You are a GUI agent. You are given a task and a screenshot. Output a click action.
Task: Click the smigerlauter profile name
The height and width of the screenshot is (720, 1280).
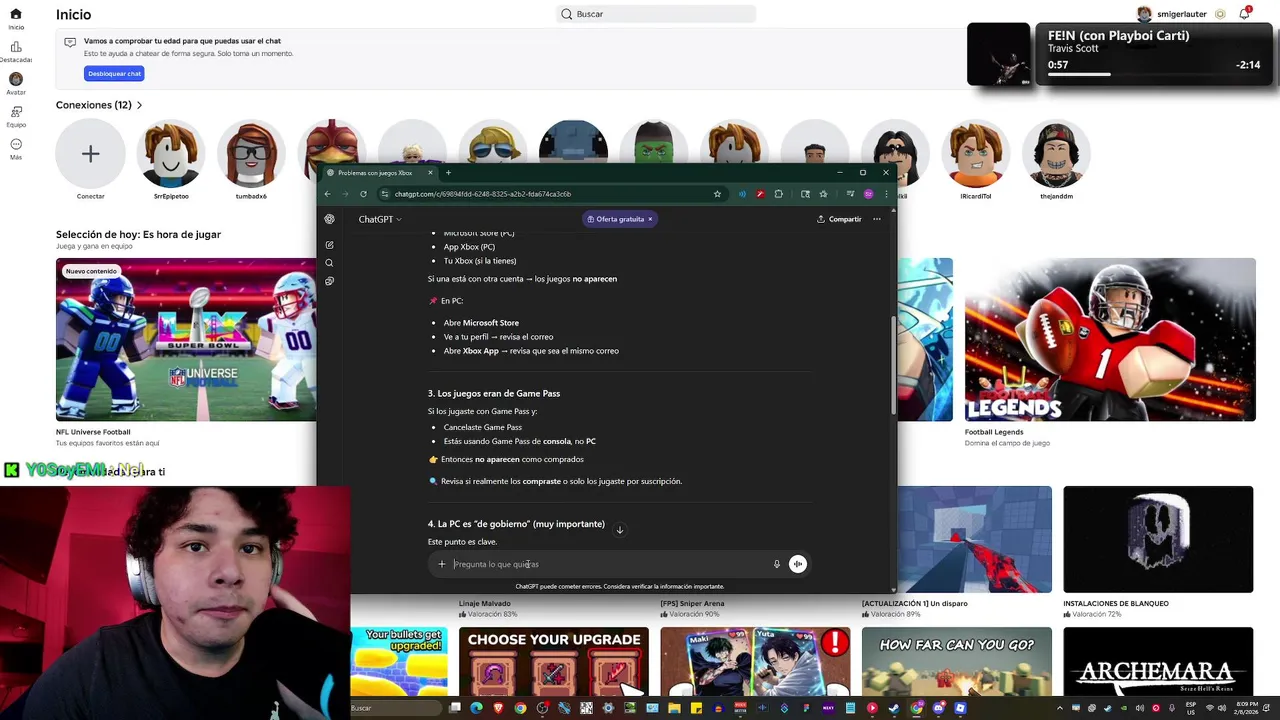[x=1182, y=14]
